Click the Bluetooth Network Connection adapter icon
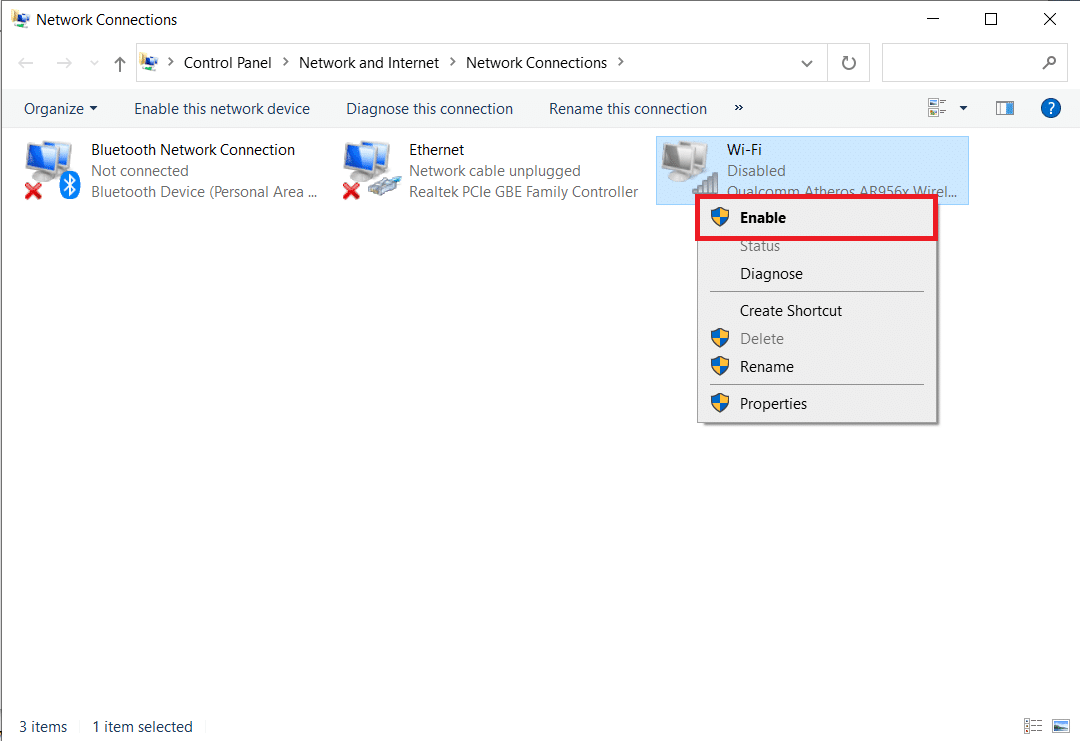The image size is (1080, 741). 52,170
